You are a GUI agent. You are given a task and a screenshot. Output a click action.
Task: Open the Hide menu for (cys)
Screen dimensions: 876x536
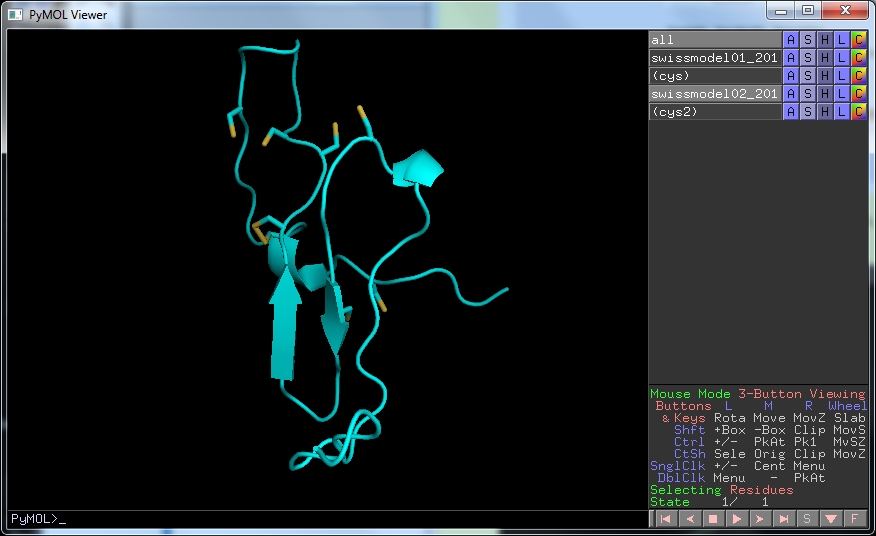[825, 76]
